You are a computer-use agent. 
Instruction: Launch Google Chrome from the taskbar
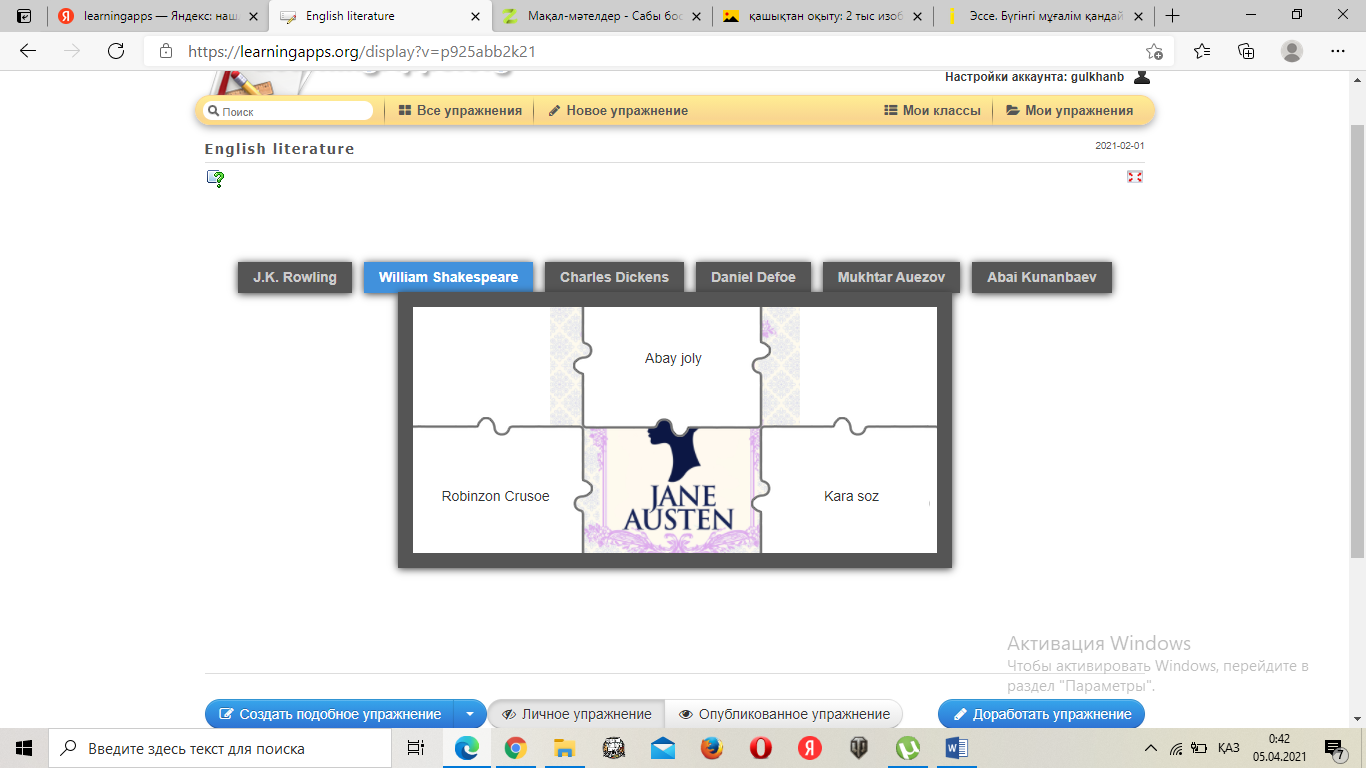[515, 748]
